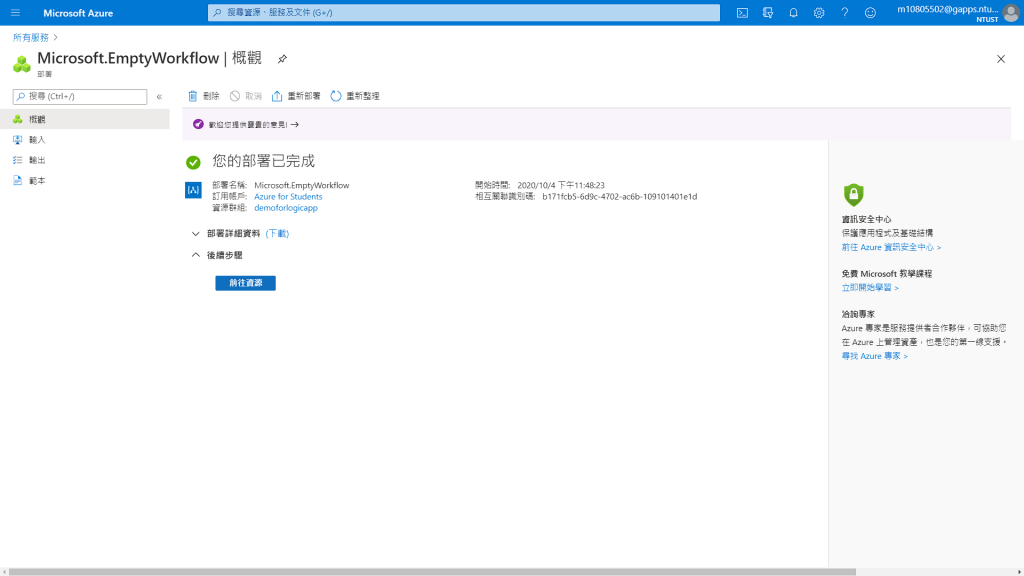Click 刪除 delete toolbar button
The image size is (1024, 576).
pos(203,96)
